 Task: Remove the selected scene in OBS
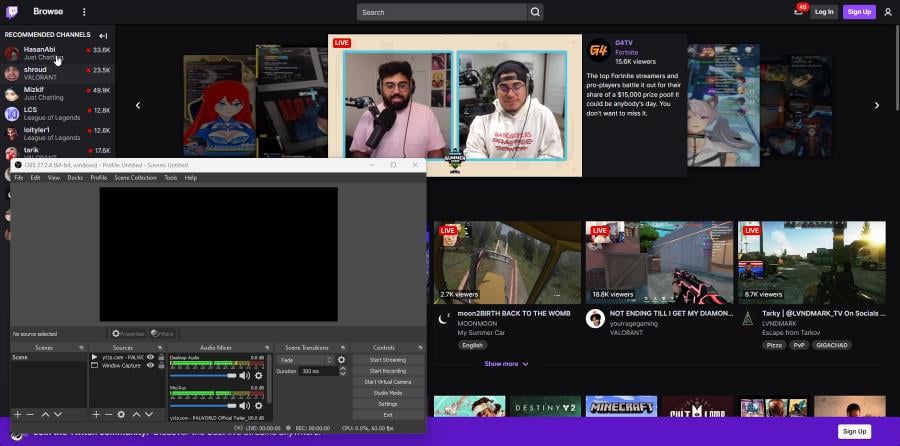point(30,414)
